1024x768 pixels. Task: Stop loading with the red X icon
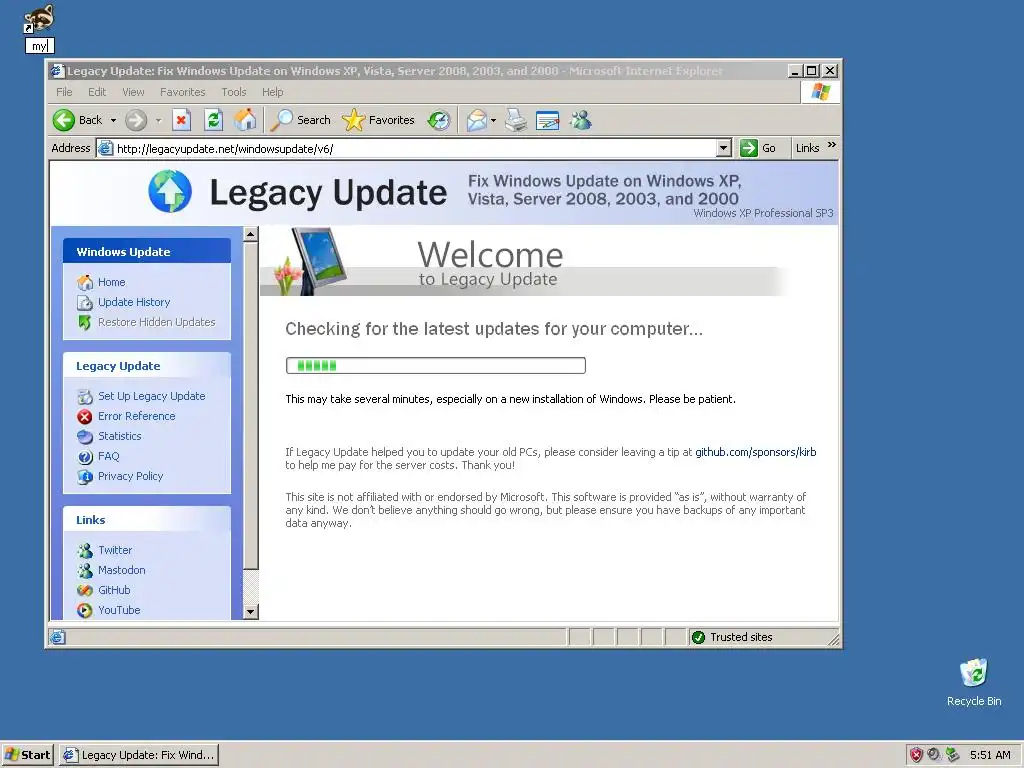tap(182, 120)
